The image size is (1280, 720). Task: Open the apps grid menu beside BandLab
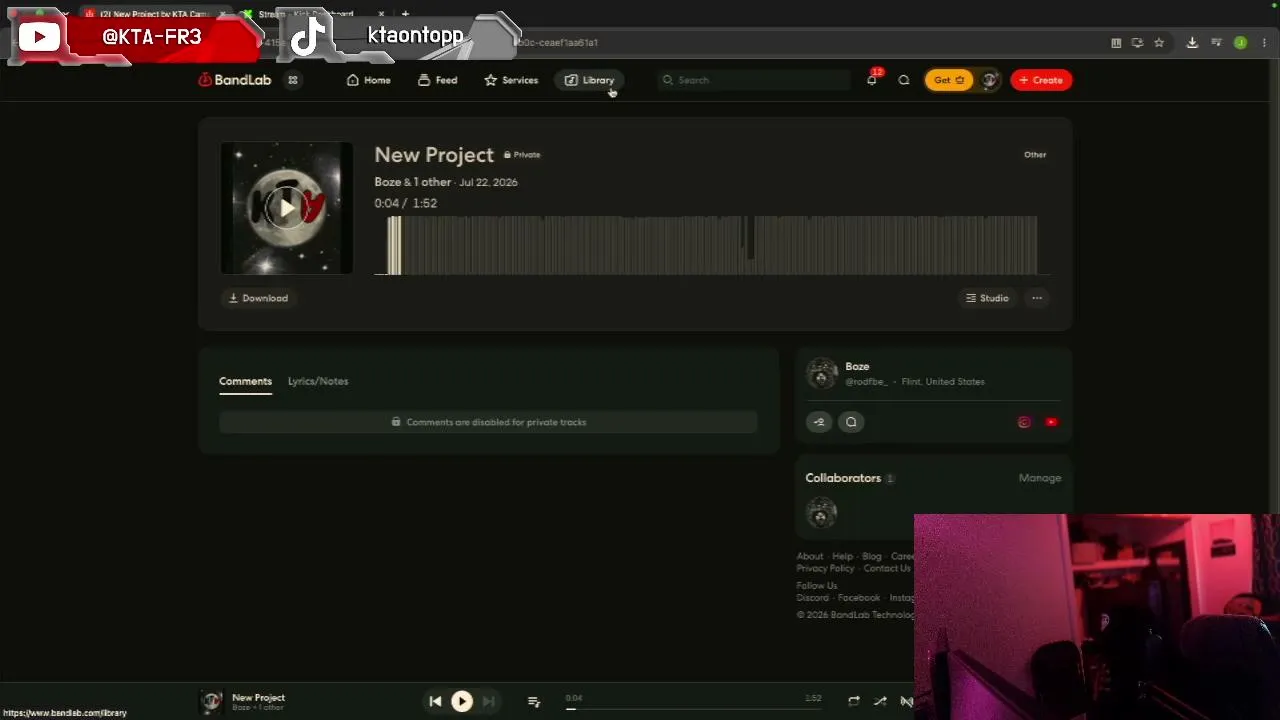pyautogui.click(x=293, y=80)
